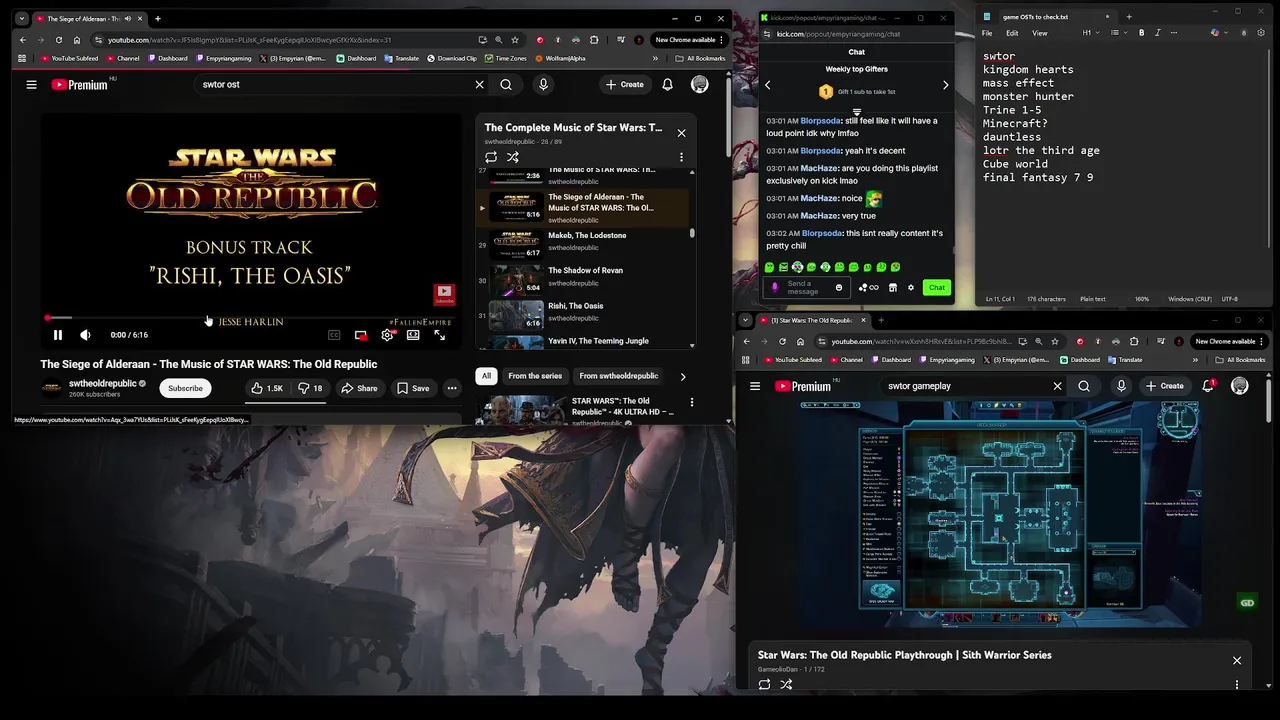Open Create menu in main YouTube window
Viewport: 1280px width, 720px height.
625,85
